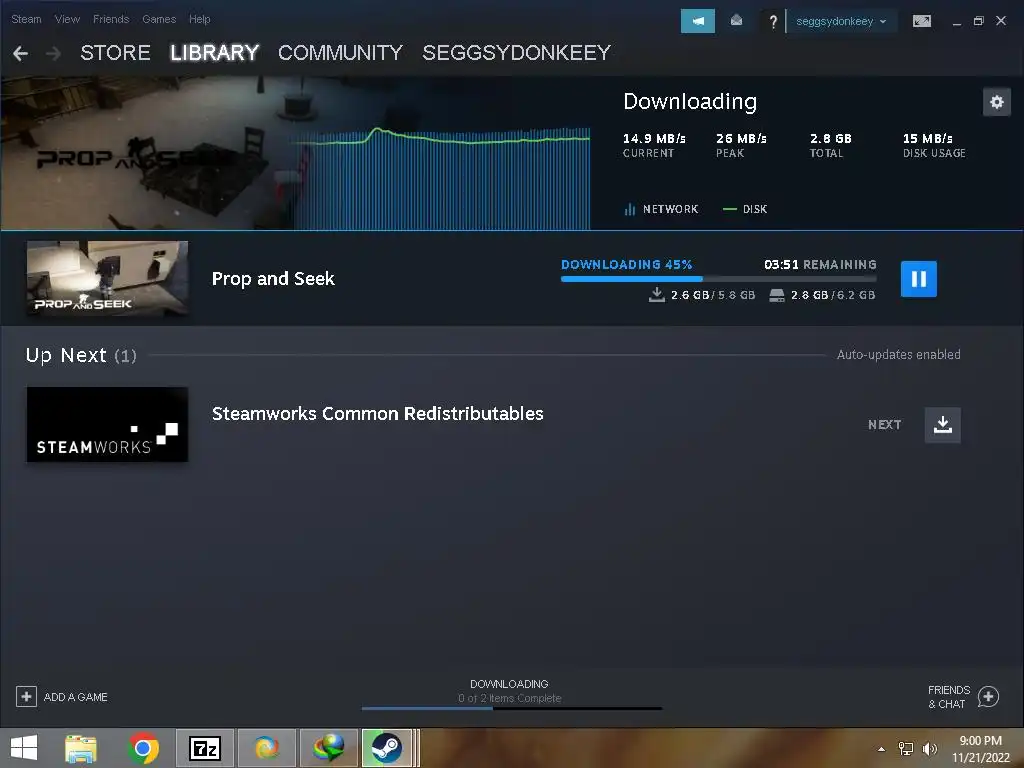Open the Edge browser taskbar icon
Screen dimensions: 1024x768
click(x=266, y=748)
